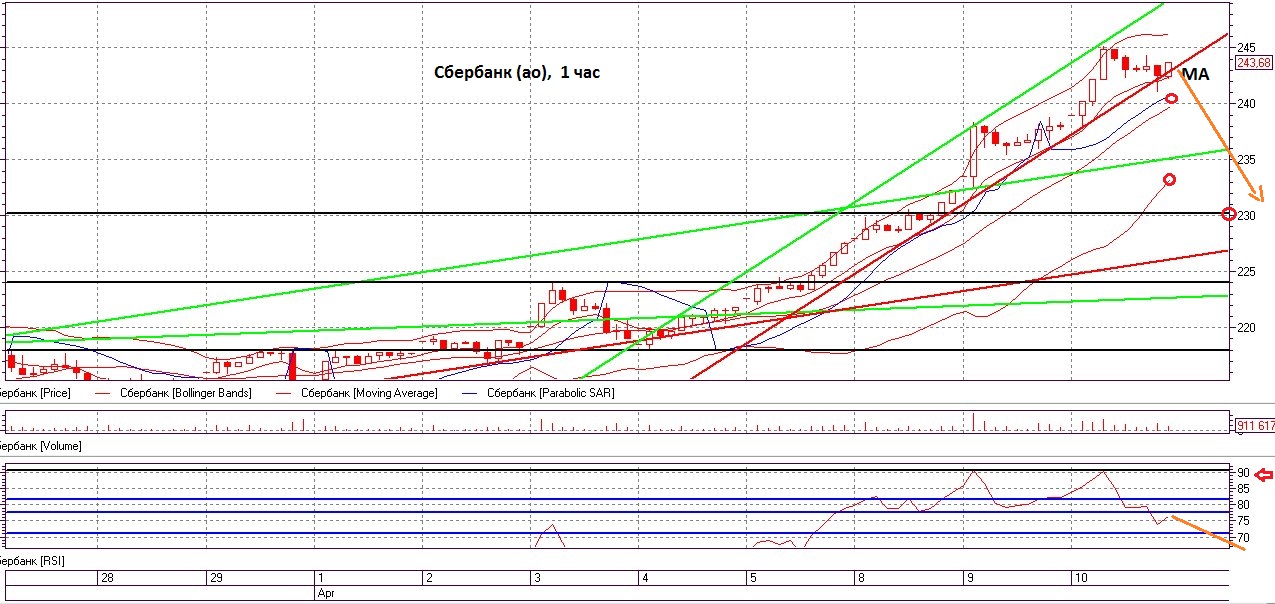Click date label 3 on time axis
1275x604 pixels.
pyautogui.click(x=536, y=578)
